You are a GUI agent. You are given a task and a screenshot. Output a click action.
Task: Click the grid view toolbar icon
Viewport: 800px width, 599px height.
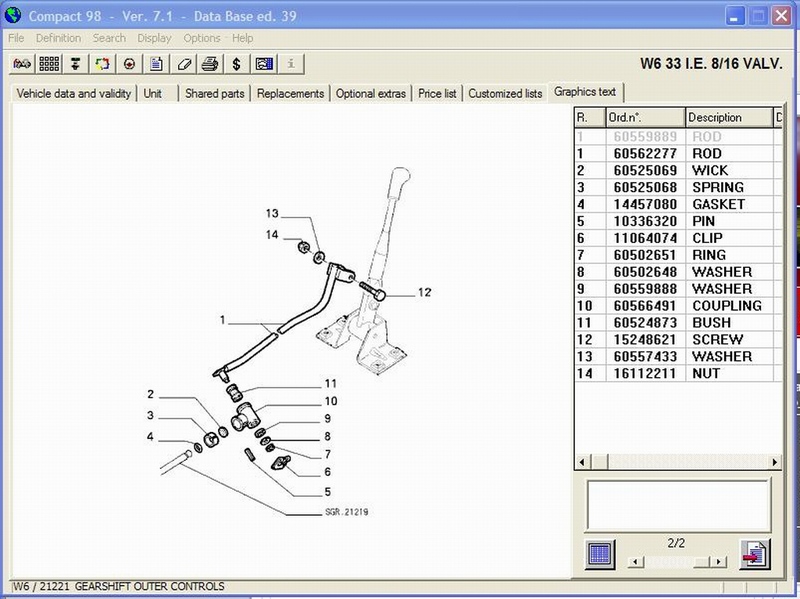(x=48, y=64)
